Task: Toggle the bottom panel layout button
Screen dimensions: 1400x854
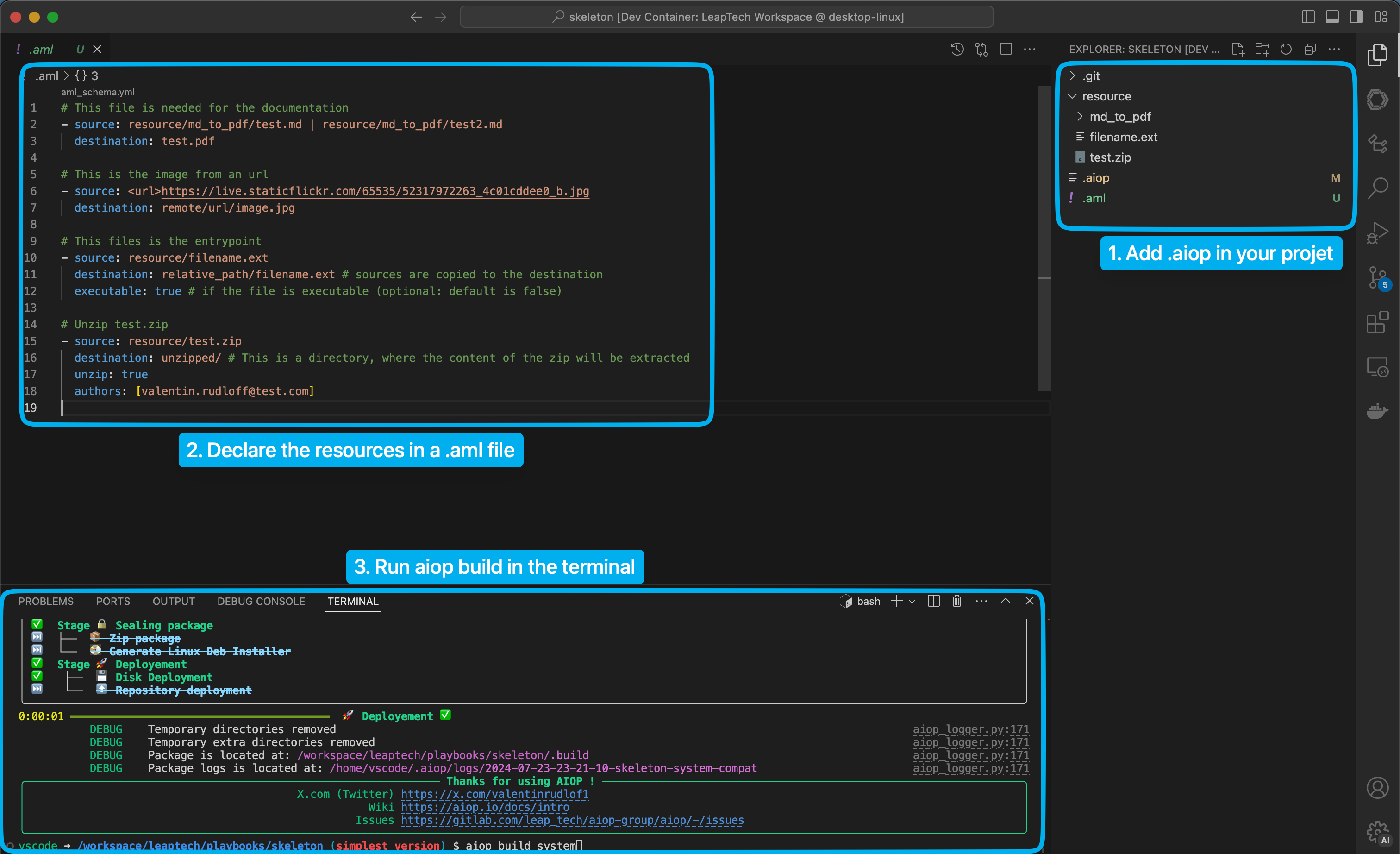Action: pos(1332,17)
